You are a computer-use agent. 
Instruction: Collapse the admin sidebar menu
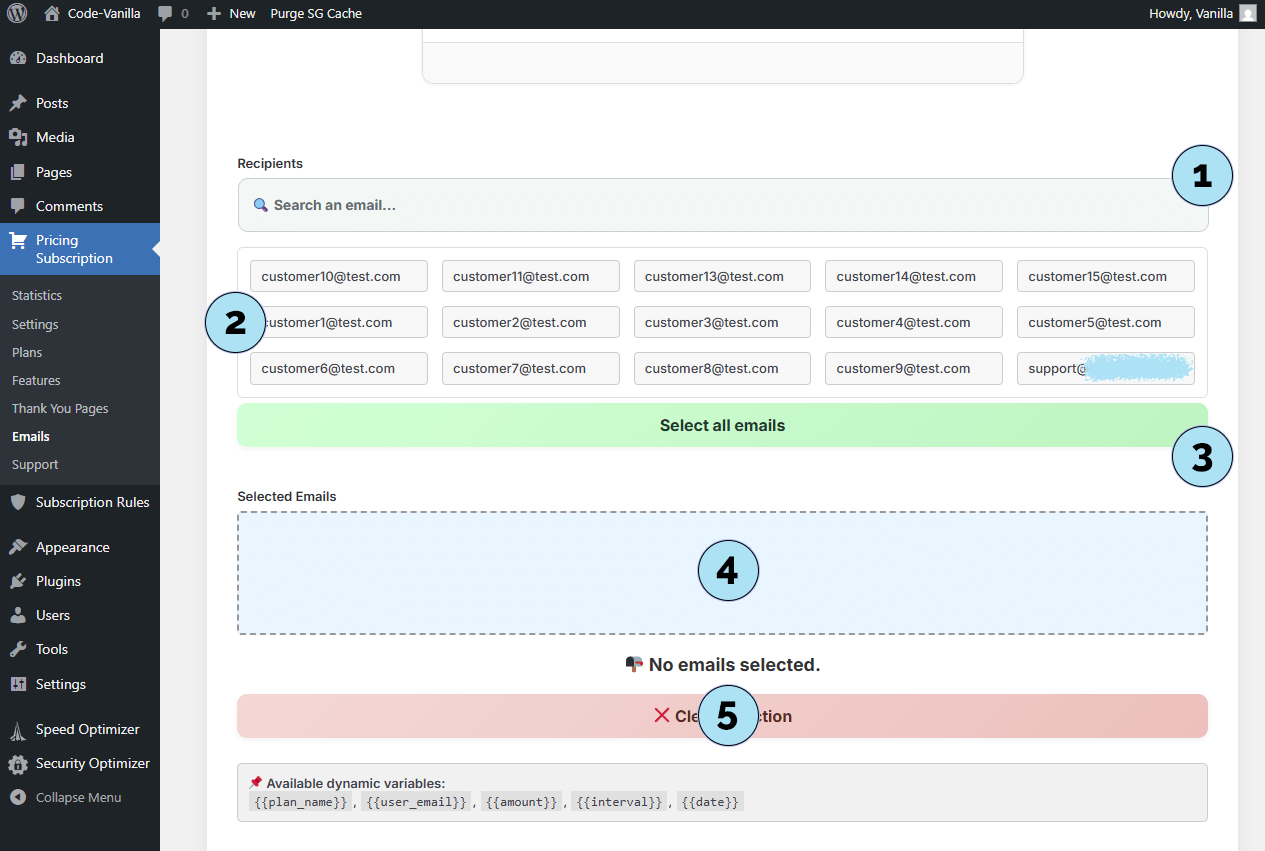(x=78, y=797)
